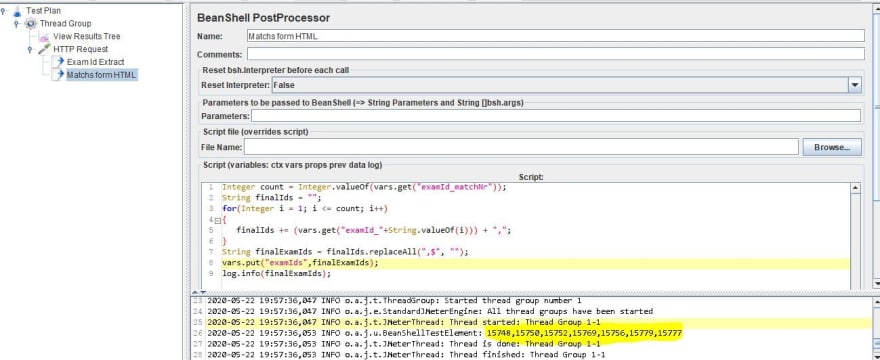The height and width of the screenshot is (360, 880).
Task: Click the Reset Interpreter dropdown arrow
Action: pos(855,85)
